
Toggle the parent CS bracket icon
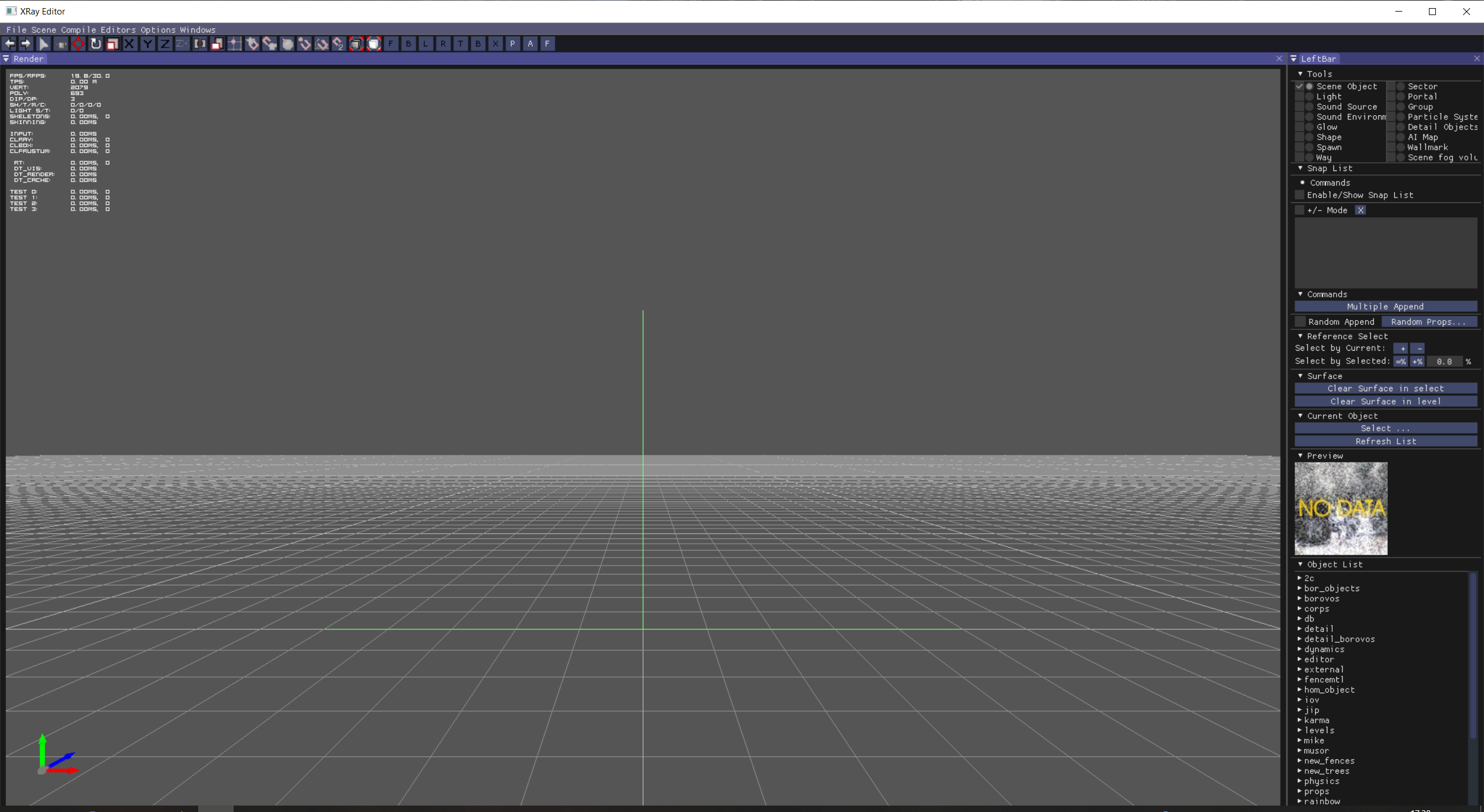200,43
